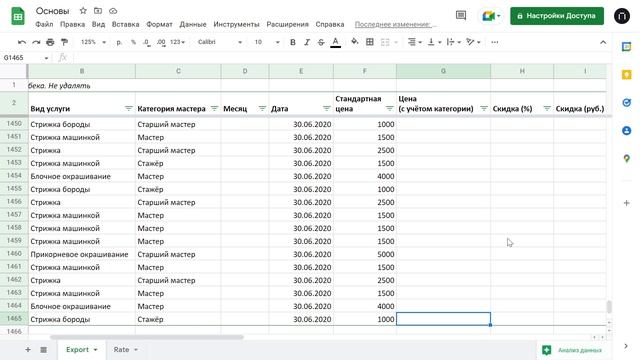
Task: Open the font size 10 dropdown
Action: point(267,42)
